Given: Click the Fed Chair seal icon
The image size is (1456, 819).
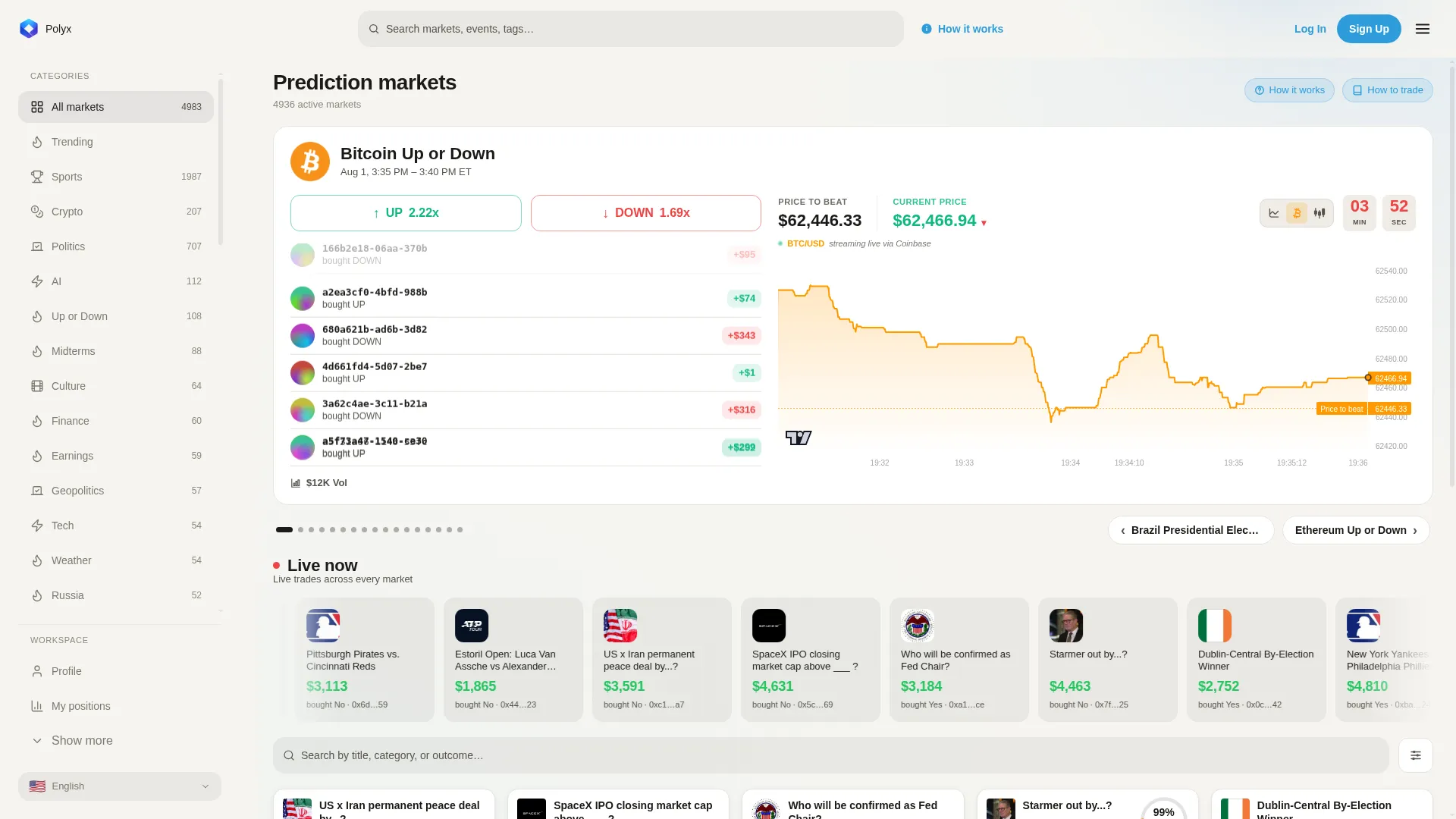Looking at the screenshot, I should click(918, 626).
